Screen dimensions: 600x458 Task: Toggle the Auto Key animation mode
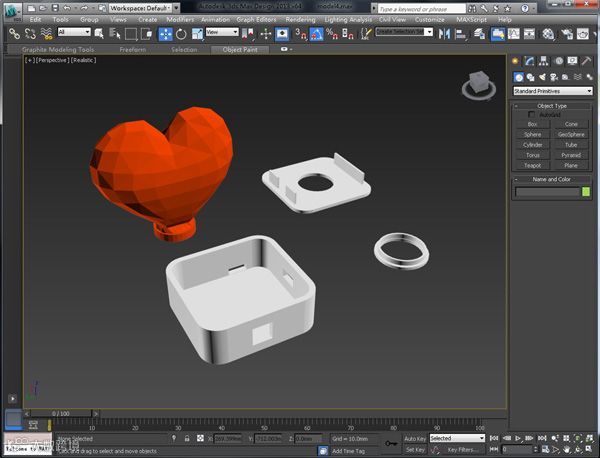[415, 438]
